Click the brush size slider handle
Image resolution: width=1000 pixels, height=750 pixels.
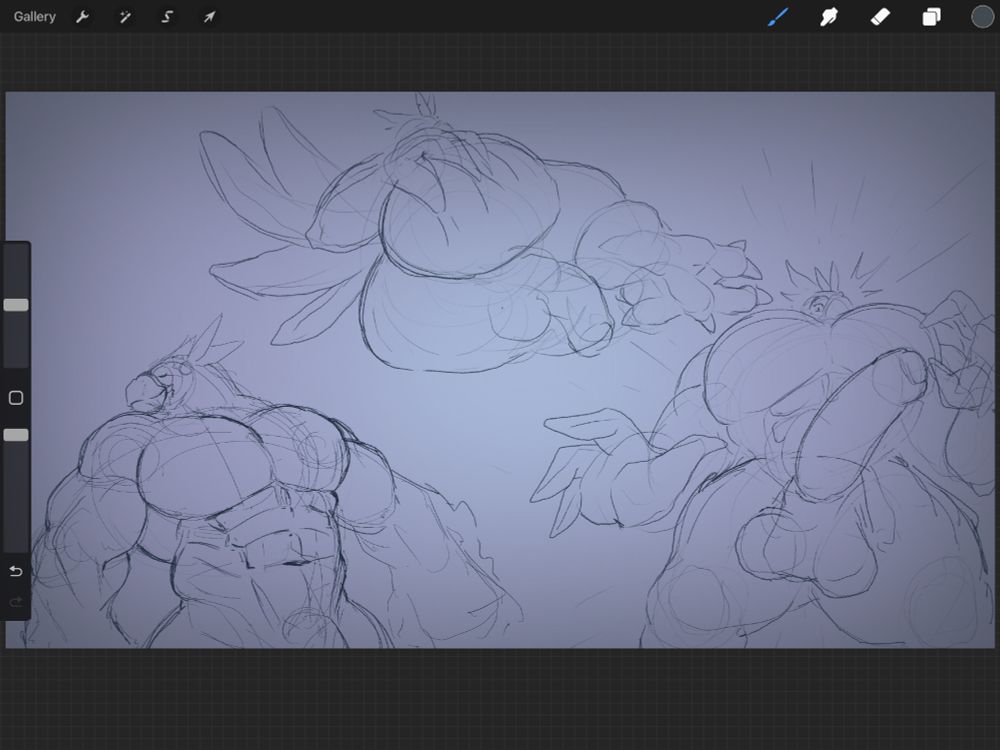tap(16, 305)
